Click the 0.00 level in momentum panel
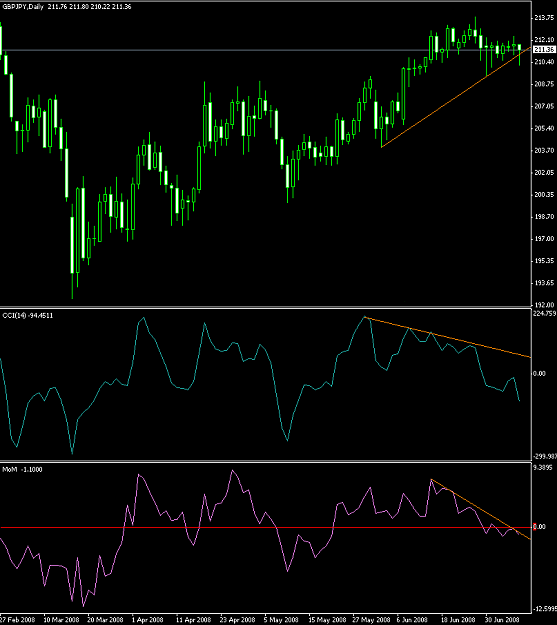The width and height of the screenshot is (557, 625). (x=539, y=527)
